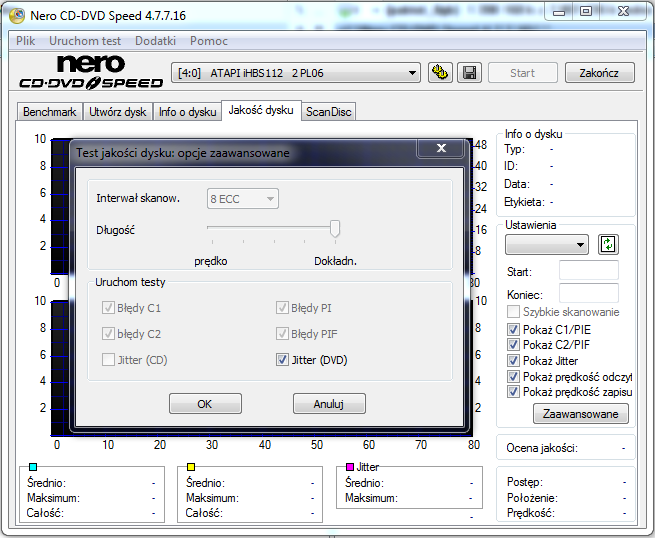Switch to the ScanDisc tab
655x538 pixels.
pos(328,112)
